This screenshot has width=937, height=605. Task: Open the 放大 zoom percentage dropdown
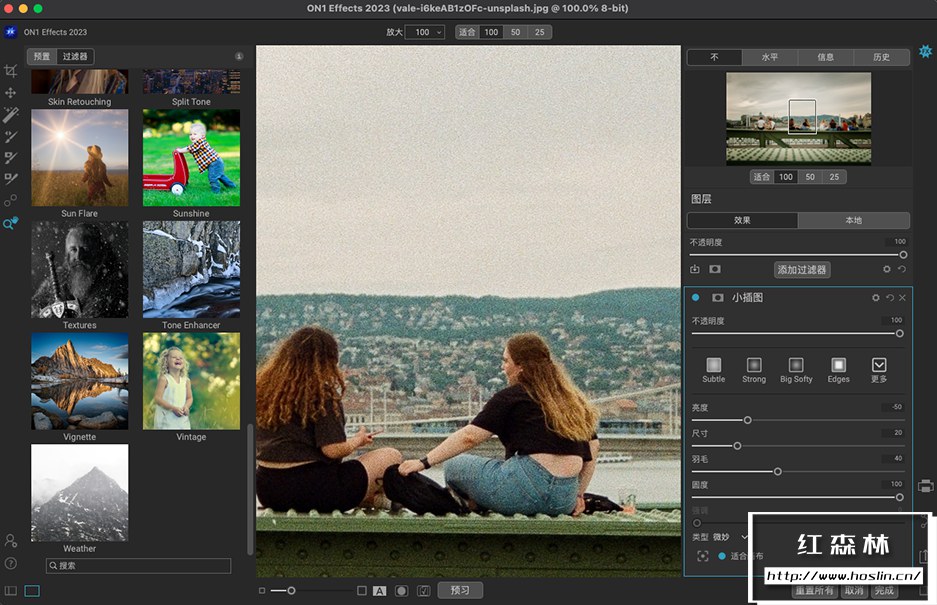(424, 32)
